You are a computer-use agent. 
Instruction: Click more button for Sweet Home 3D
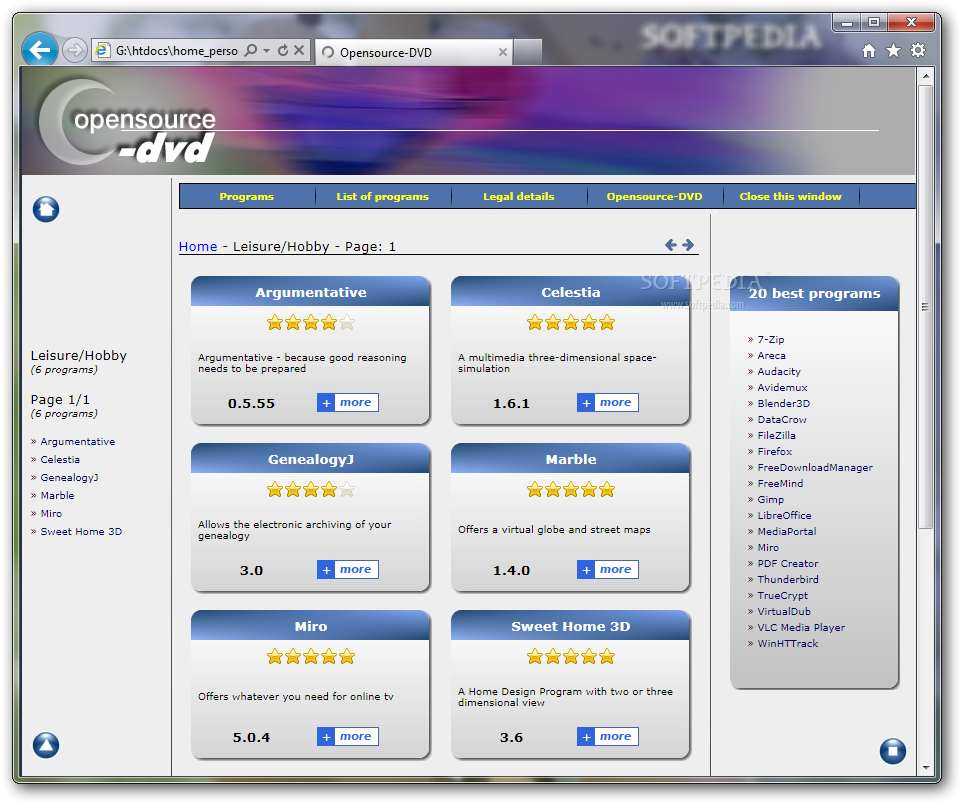(608, 736)
